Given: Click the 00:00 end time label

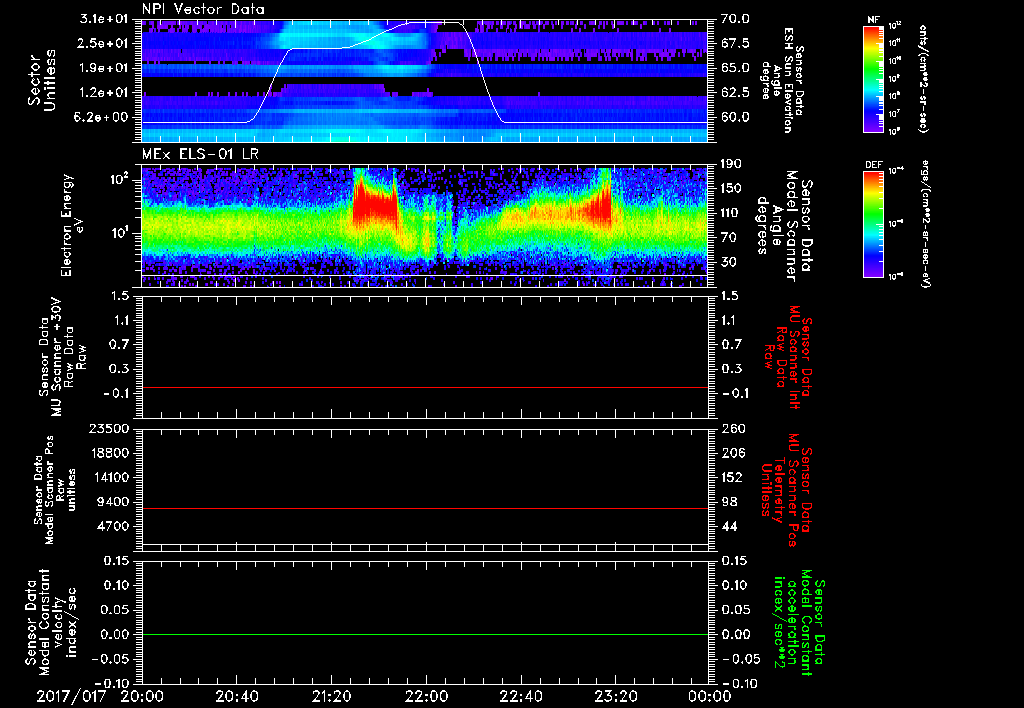Looking at the screenshot, I should pyautogui.click(x=708, y=695).
